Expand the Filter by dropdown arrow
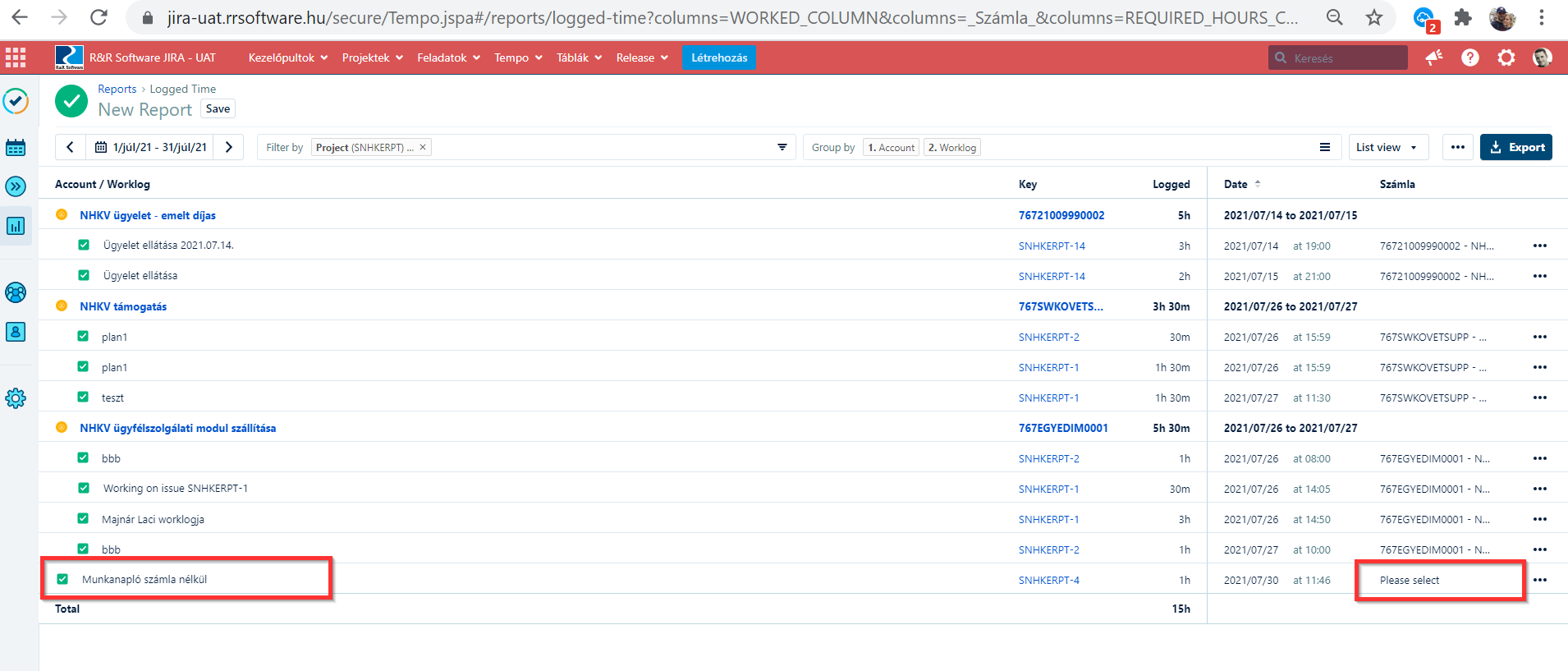1568x671 pixels. coord(782,147)
